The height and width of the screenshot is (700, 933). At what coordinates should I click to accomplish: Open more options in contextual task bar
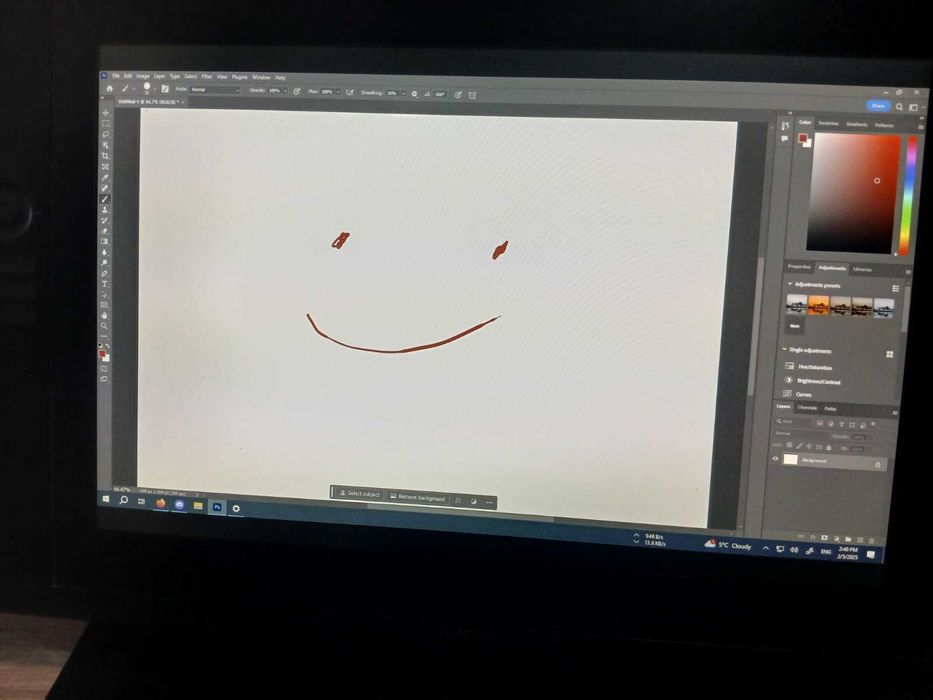pos(489,503)
